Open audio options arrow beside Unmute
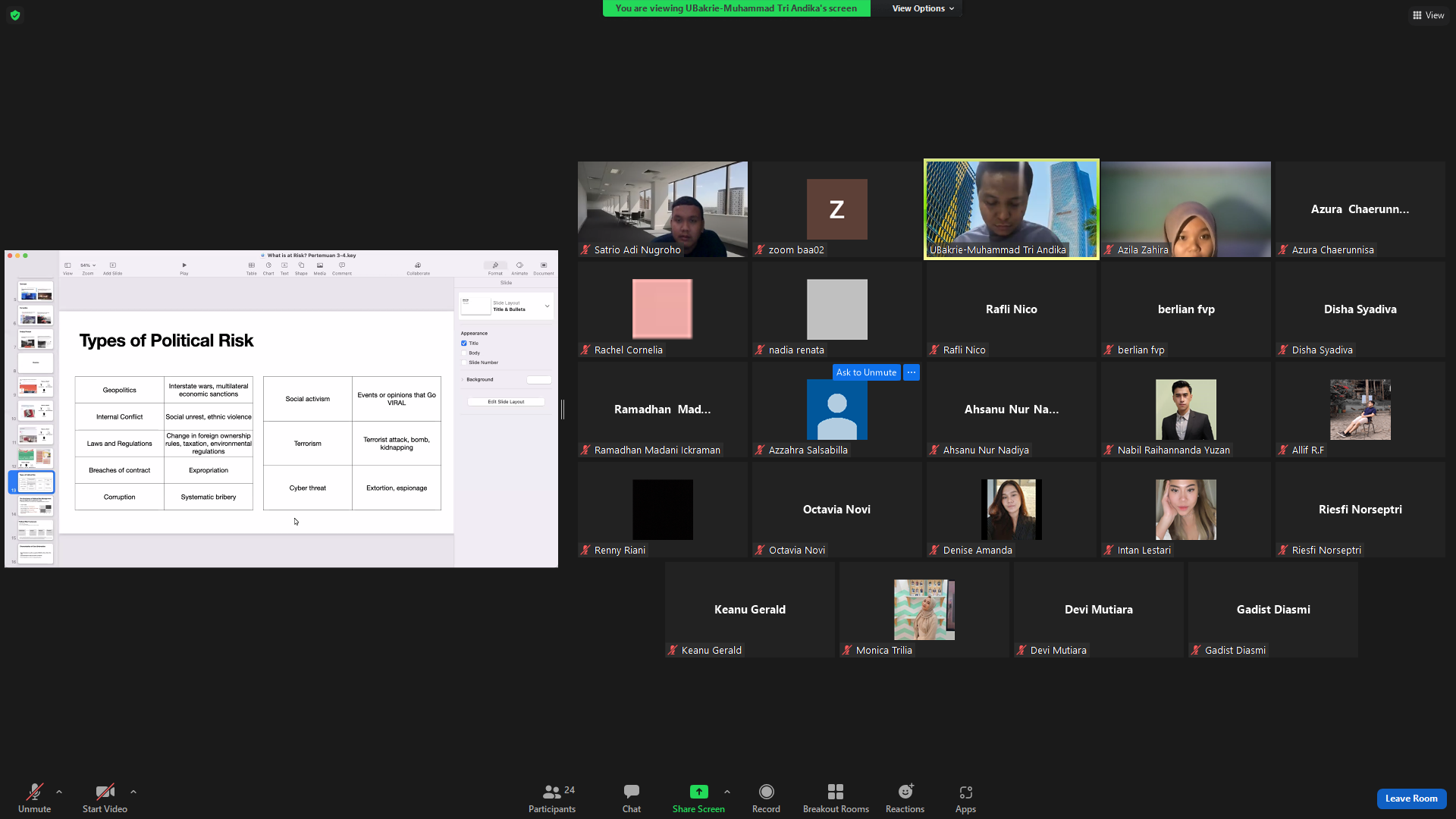Screen dimensions: 1456x819 (59, 792)
